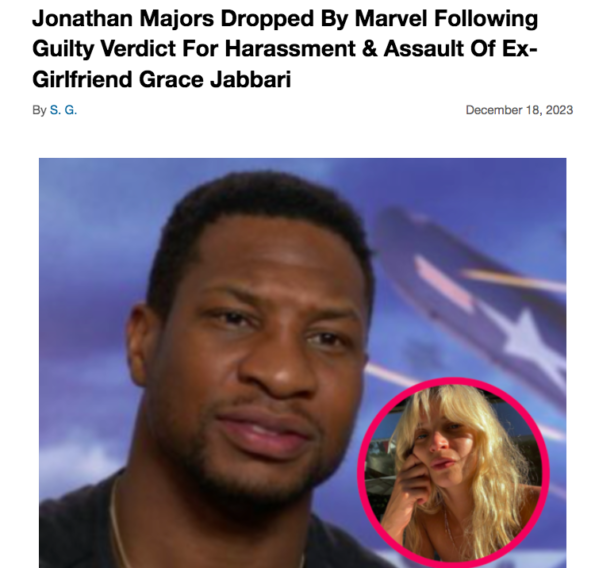Click the word "Assault" in the headline
Screen dimensions: 595x568
pyautogui.click(x=424, y=49)
